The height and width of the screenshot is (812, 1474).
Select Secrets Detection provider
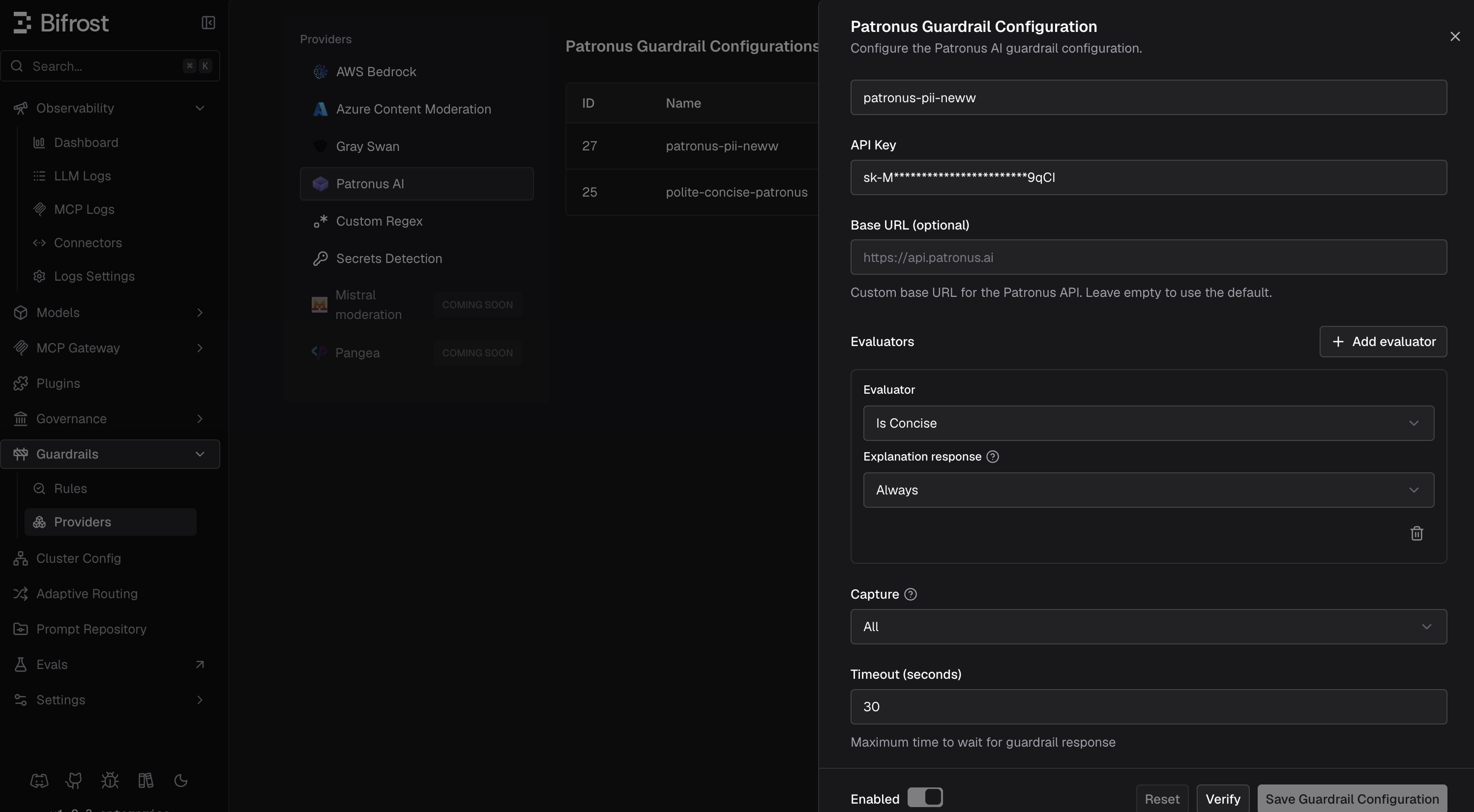click(416, 259)
